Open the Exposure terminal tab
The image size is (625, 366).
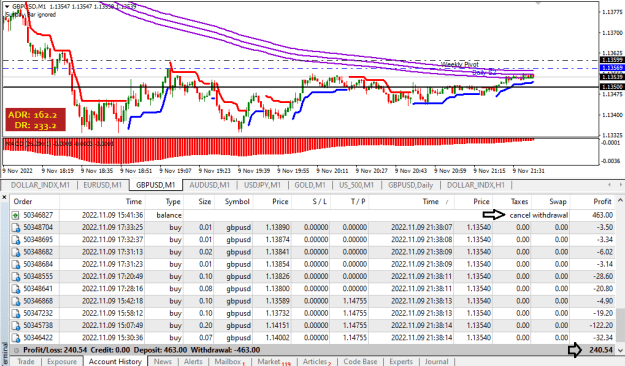pos(62,361)
